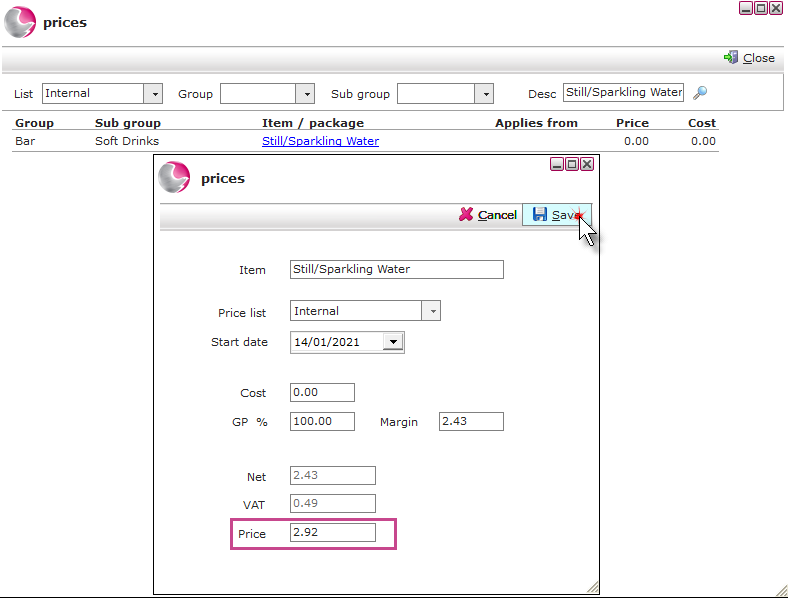Click the Applies from column header
788x598 pixels.
pyautogui.click(x=536, y=123)
